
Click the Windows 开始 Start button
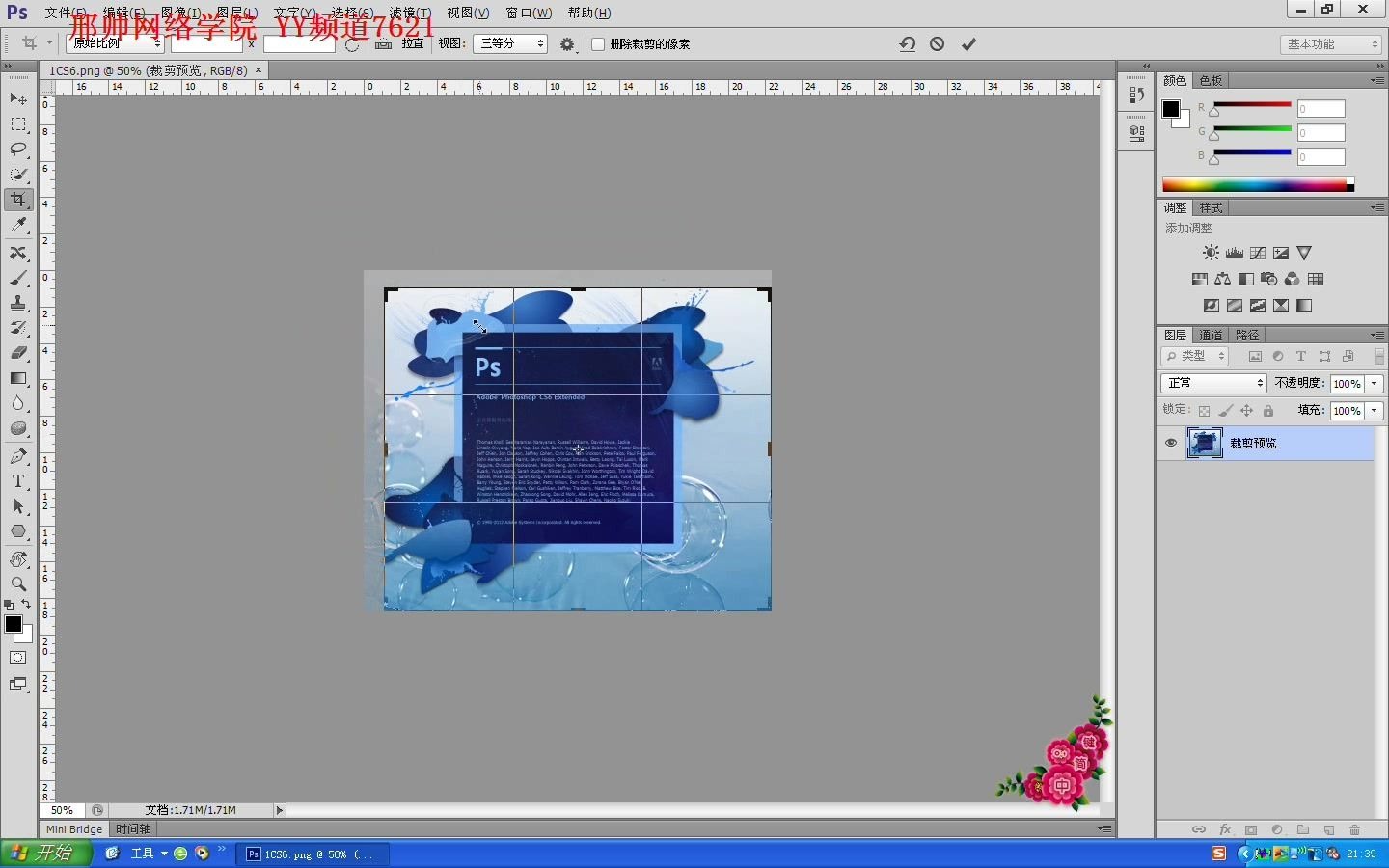point(45,854)
